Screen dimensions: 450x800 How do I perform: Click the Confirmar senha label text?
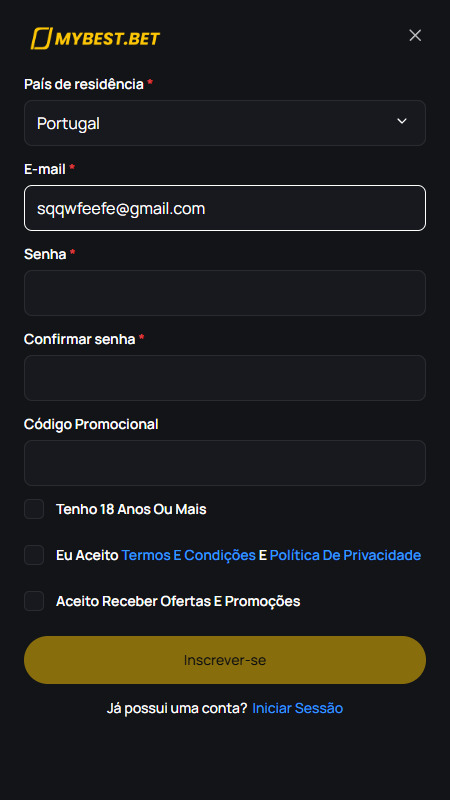point(80,339)
